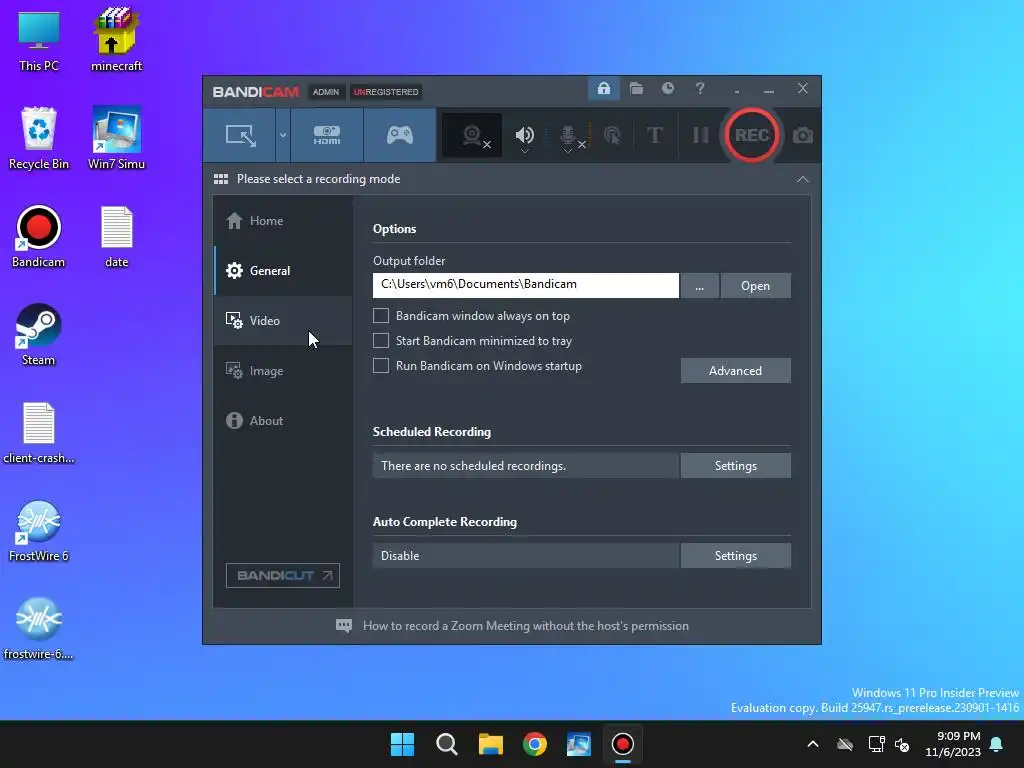Open the microphone dropdown chevron

tap(568, 151)
